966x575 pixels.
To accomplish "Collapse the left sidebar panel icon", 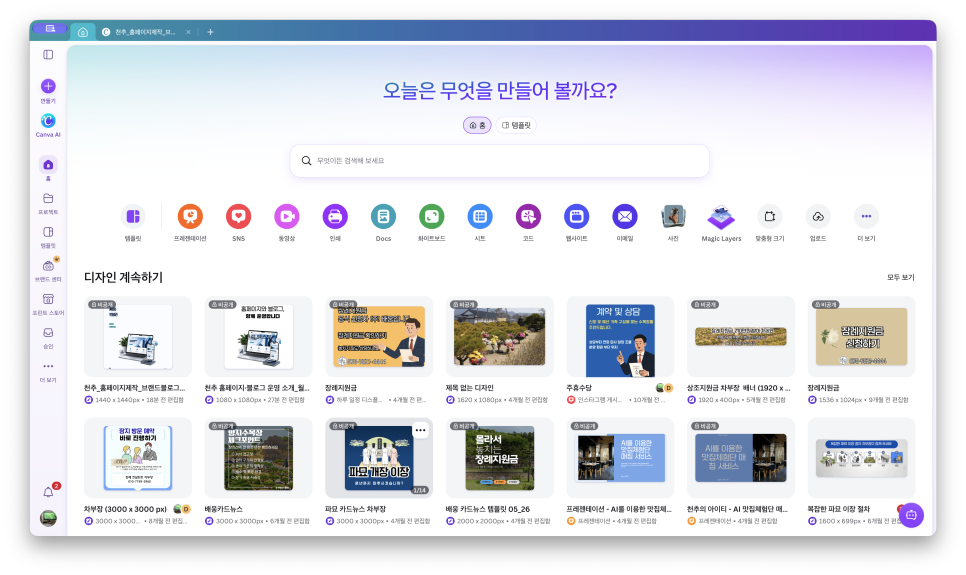I will pos(48,55).
